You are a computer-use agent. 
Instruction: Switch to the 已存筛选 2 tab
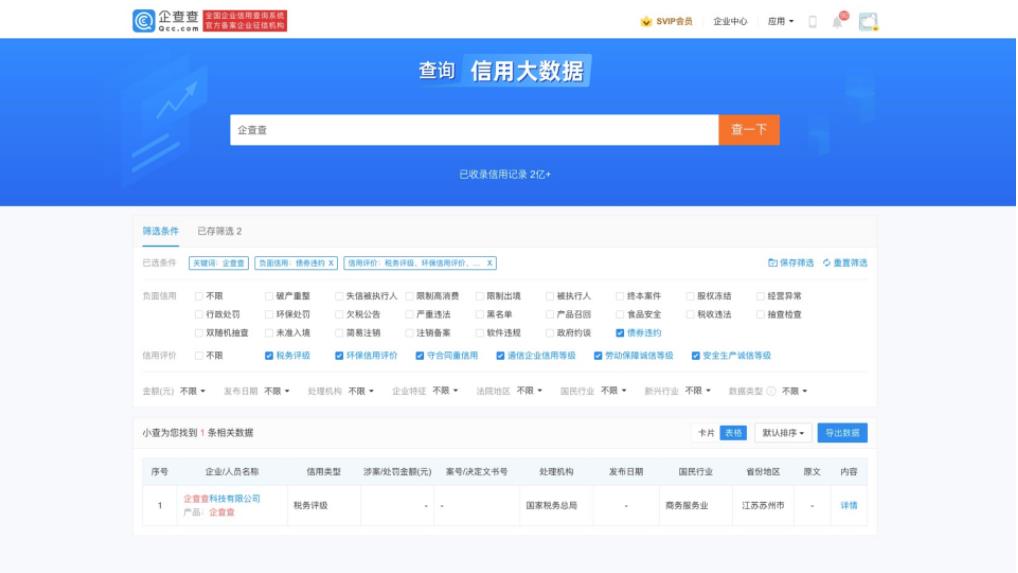coord(219,232)
